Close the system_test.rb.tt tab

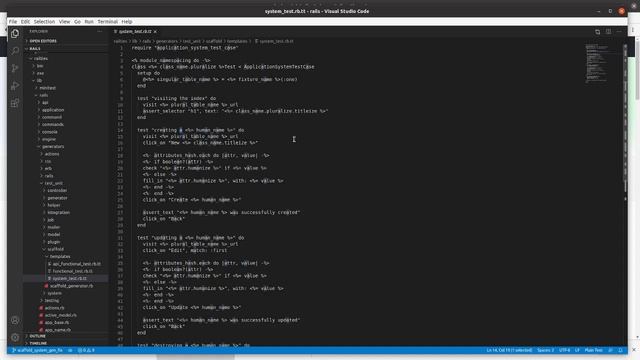click(156, 31)
